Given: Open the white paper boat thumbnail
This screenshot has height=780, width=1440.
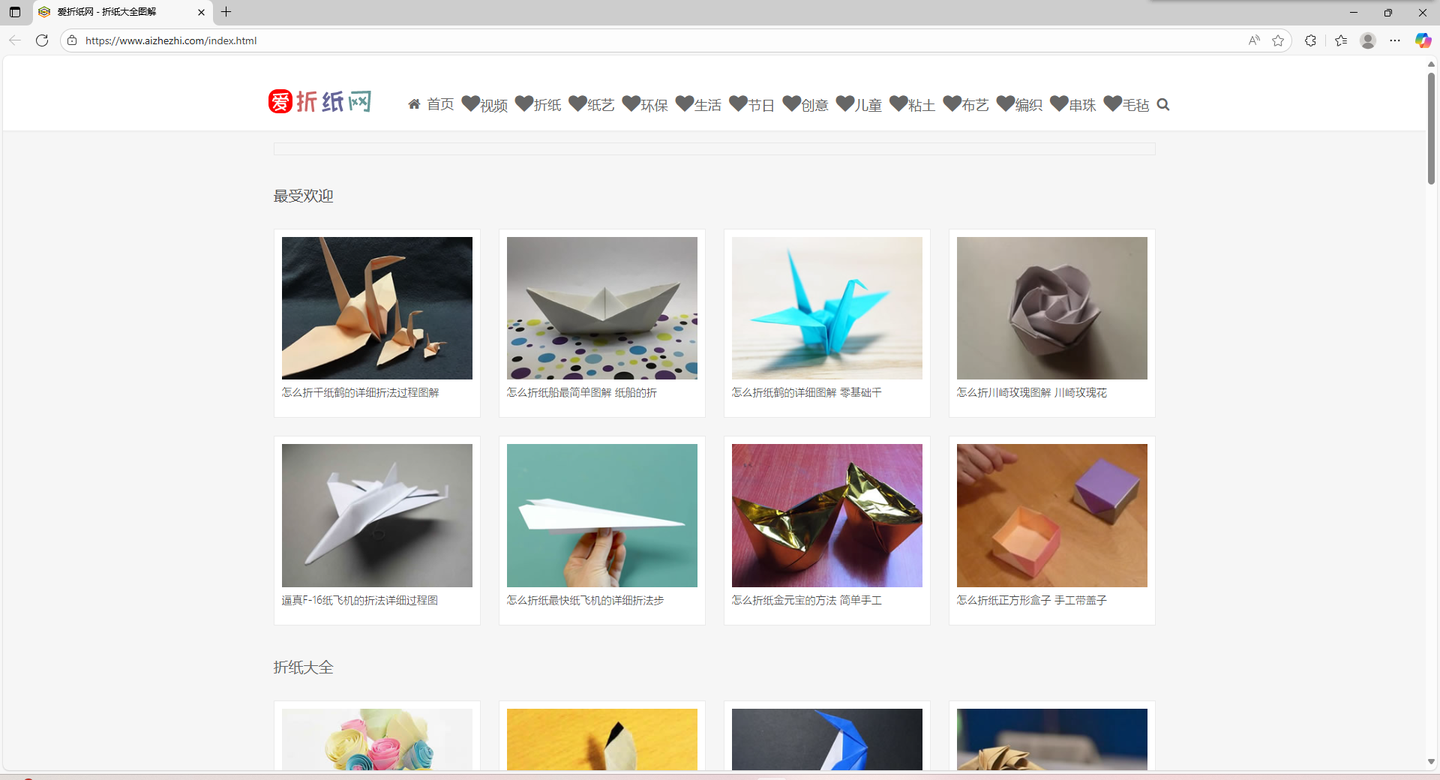Looking at the screenshot, I should 602,308.
